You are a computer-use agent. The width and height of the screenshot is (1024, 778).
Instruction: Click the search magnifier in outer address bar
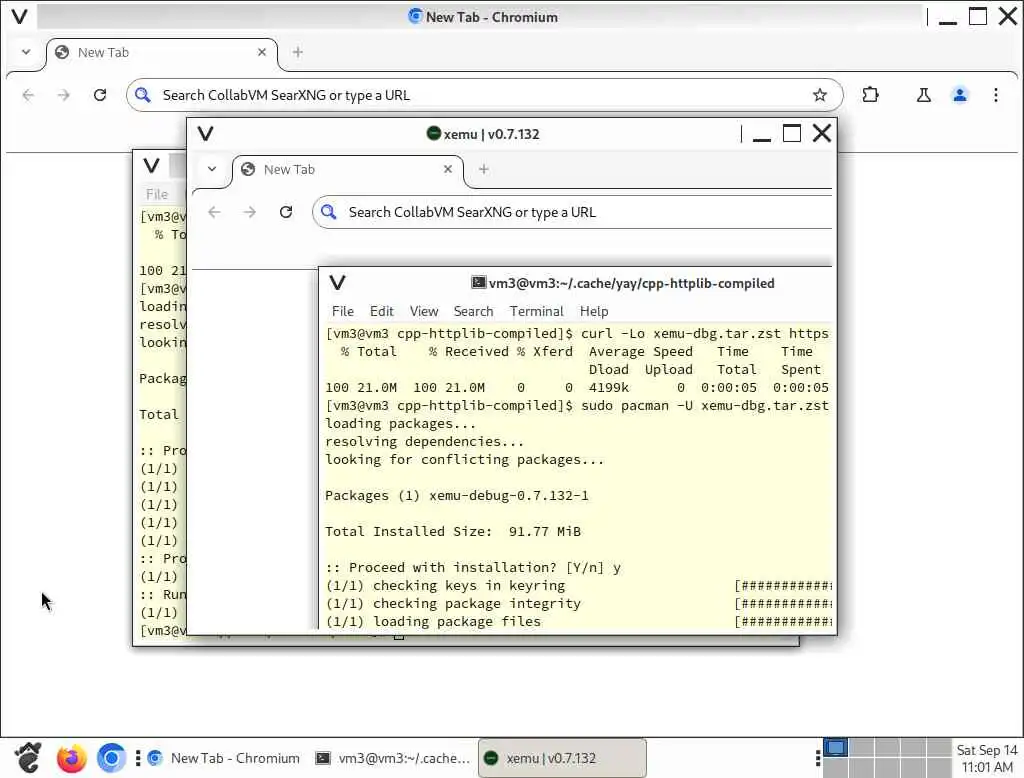(142, 95)
